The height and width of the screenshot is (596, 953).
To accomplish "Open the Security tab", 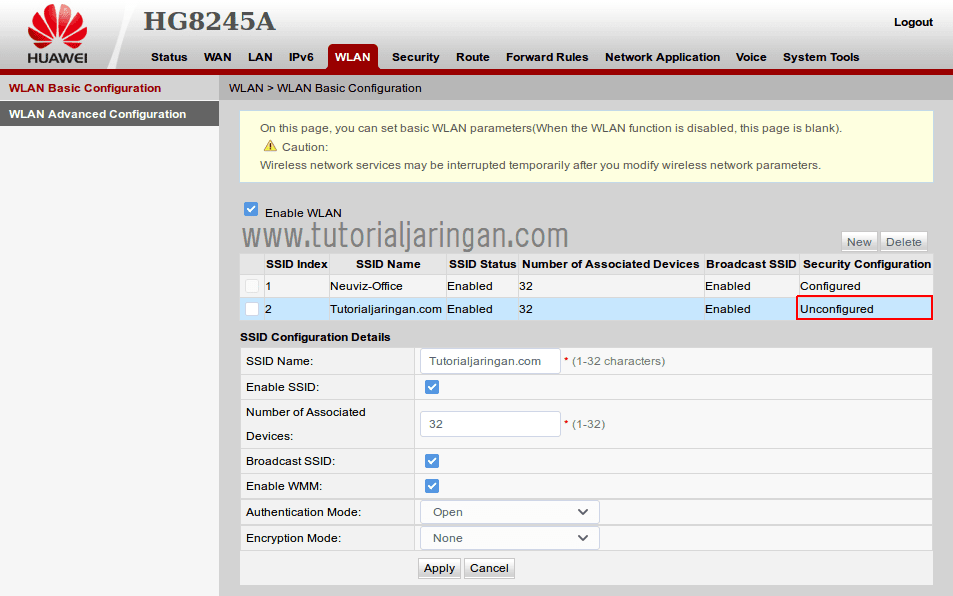I will coord(415,57).
